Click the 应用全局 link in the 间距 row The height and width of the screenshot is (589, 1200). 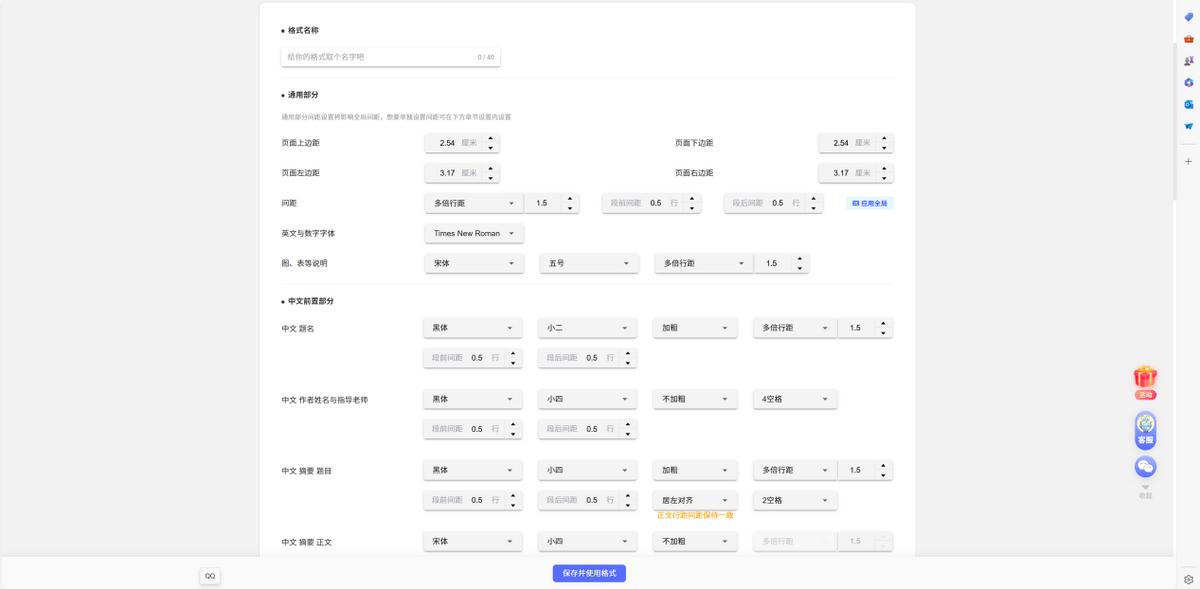[x=867, y=203]
